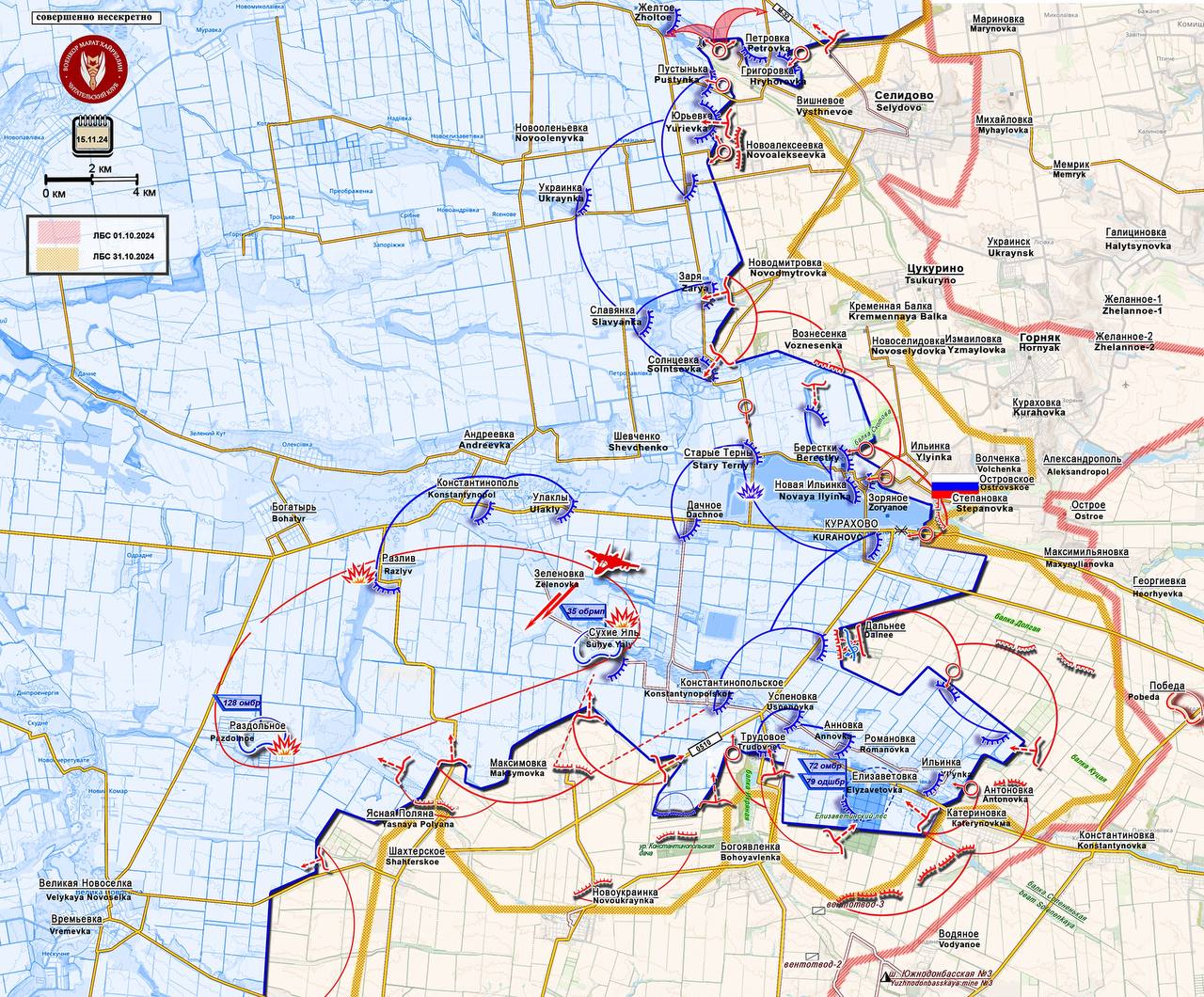Click the explosion marker near Razlyv
Screen dimensions: 1204x997
(x=359, y=573)
